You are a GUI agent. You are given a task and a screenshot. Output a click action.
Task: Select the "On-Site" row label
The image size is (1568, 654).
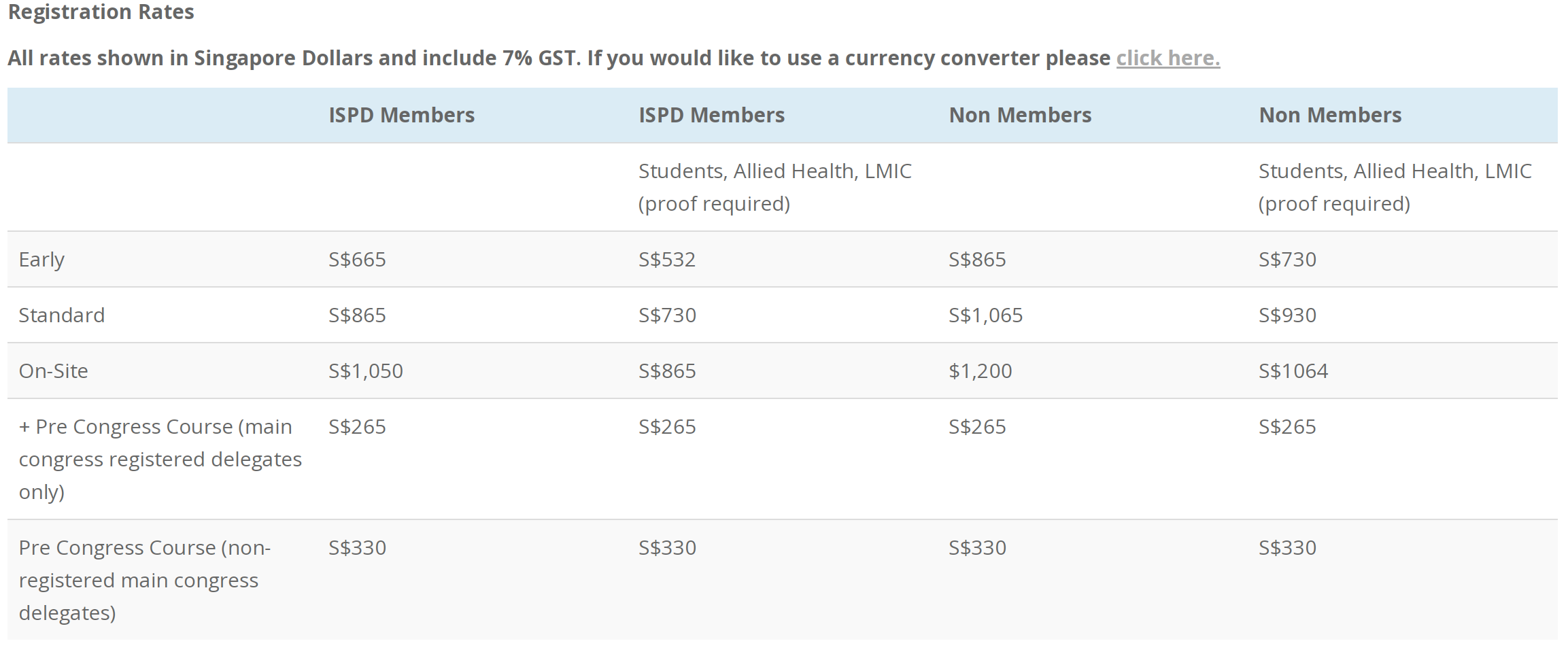click(x=53, y=371)
